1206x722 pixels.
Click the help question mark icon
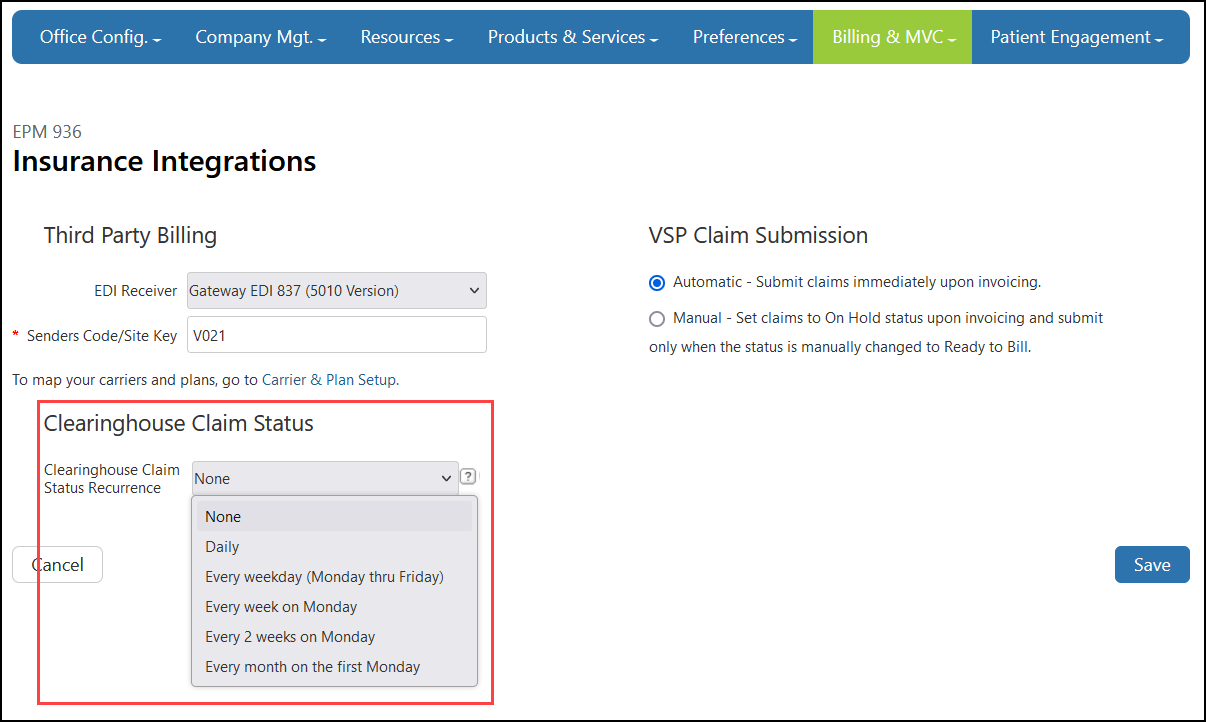point(467,477)
